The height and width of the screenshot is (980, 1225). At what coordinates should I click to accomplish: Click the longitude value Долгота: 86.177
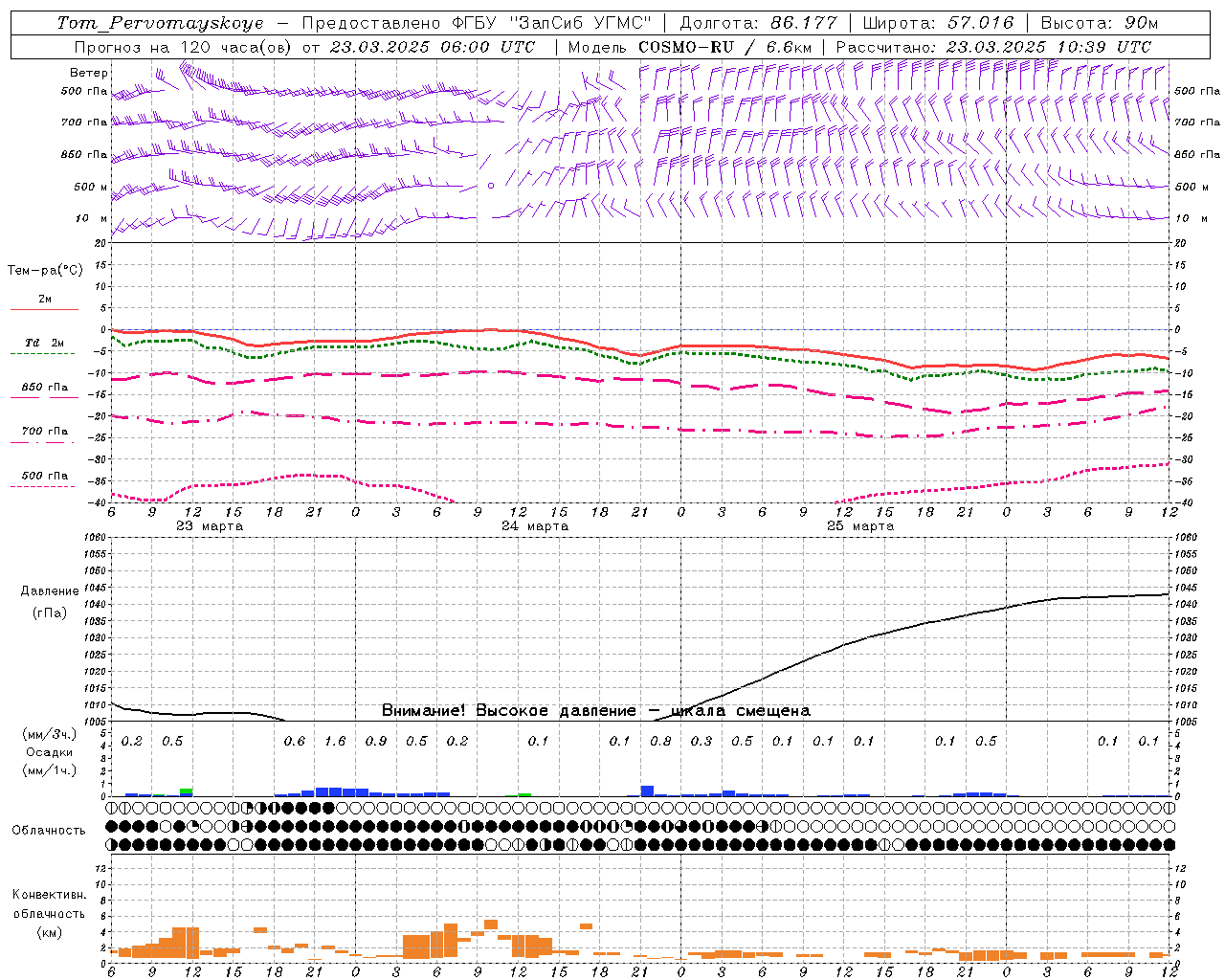[x=758, y=23]
